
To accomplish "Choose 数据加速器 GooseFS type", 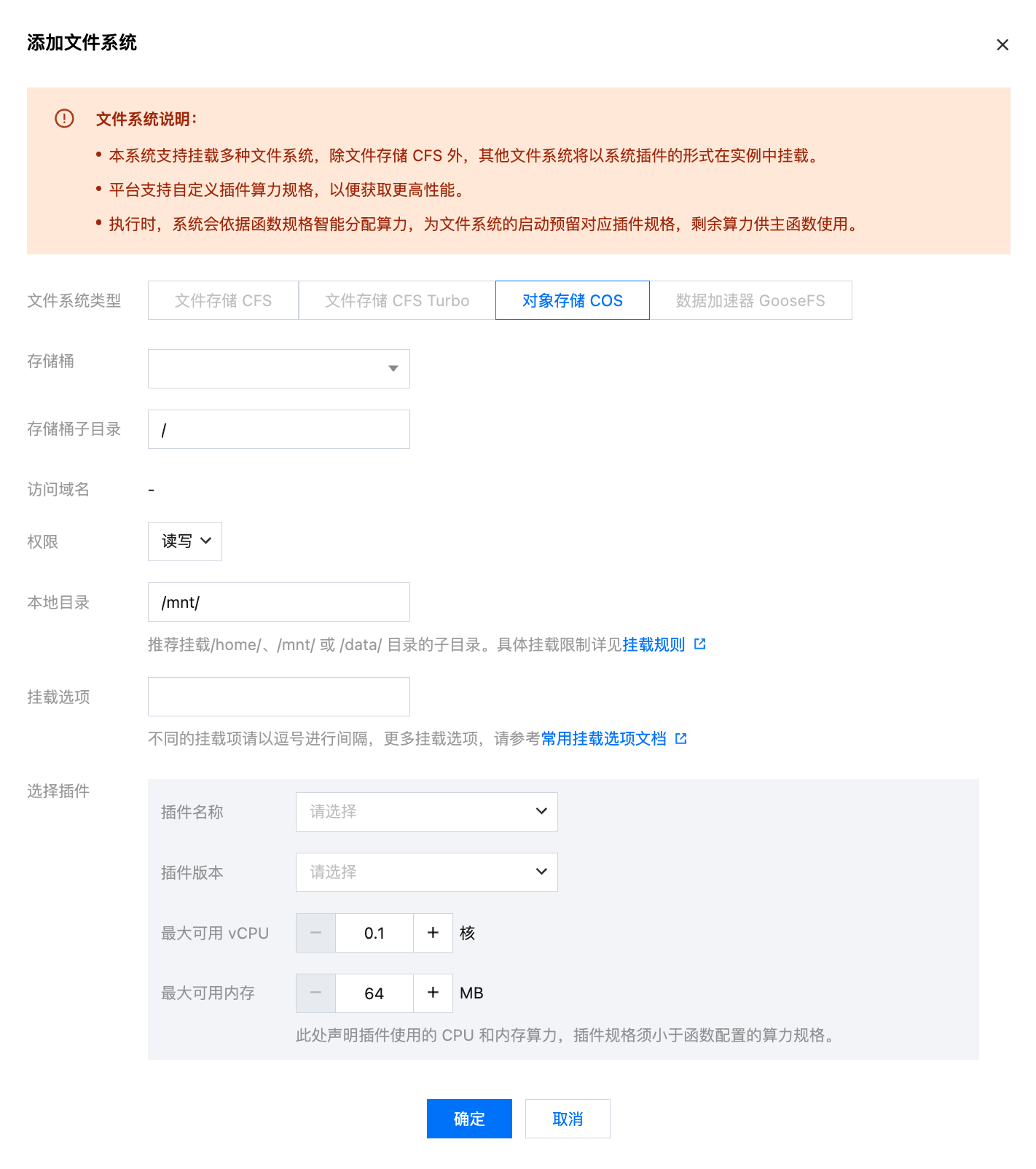I will [750, 300].
